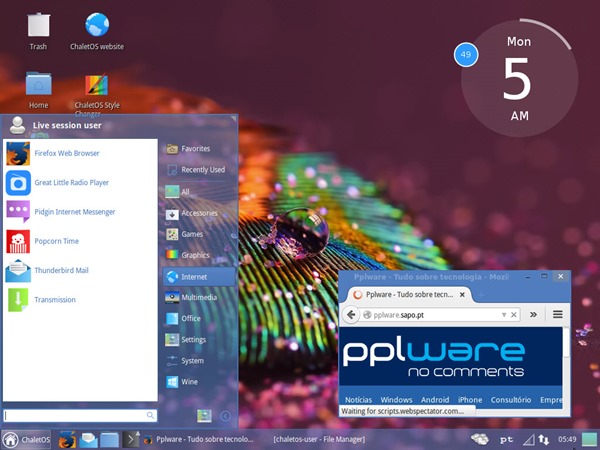Open the settings manager icon in menu footer
The height and width of the screenshot is (450, 600).
pyautogui.click(x=204, y=416)
